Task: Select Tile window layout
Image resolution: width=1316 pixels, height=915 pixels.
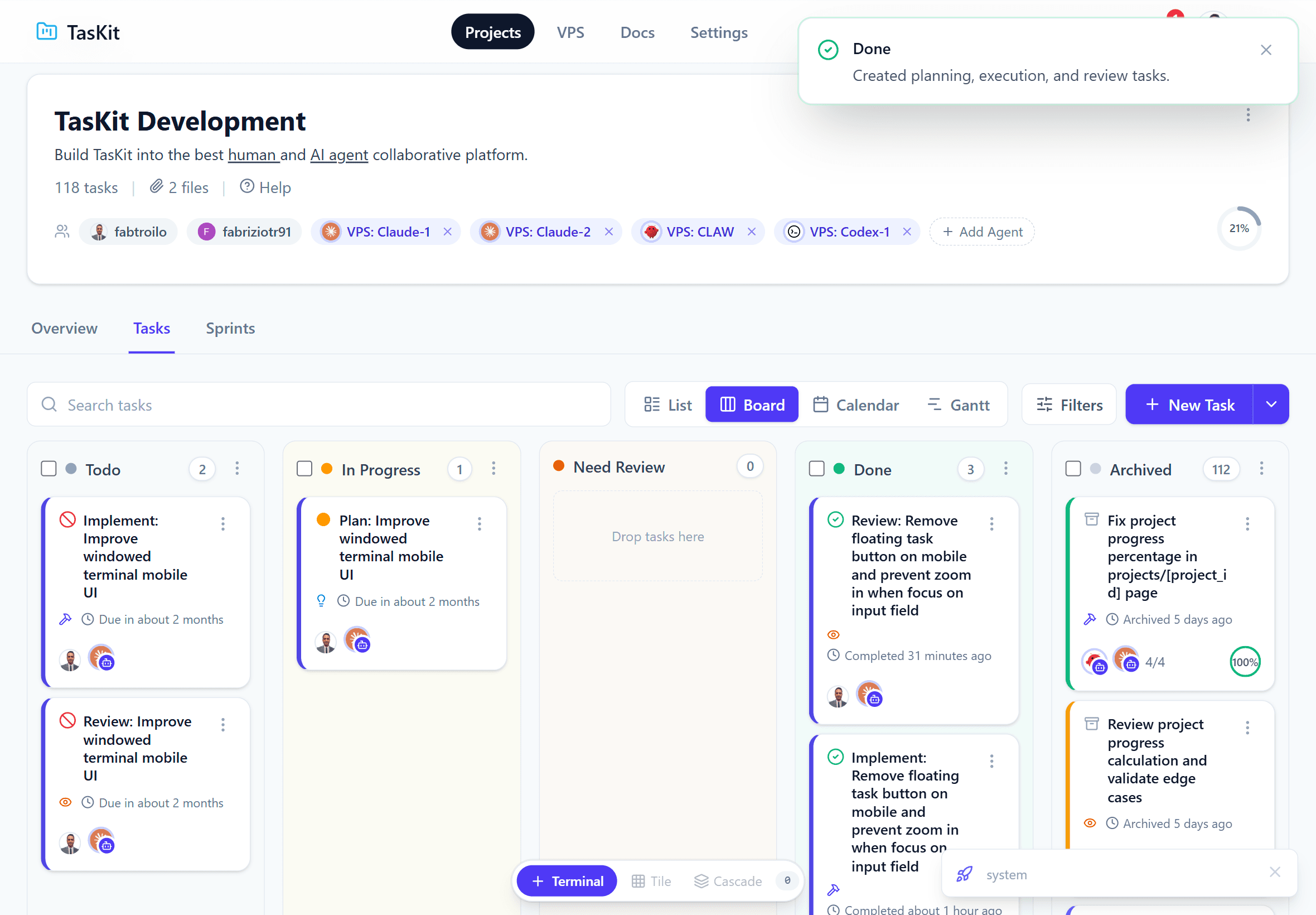Action: coord(651,881)
